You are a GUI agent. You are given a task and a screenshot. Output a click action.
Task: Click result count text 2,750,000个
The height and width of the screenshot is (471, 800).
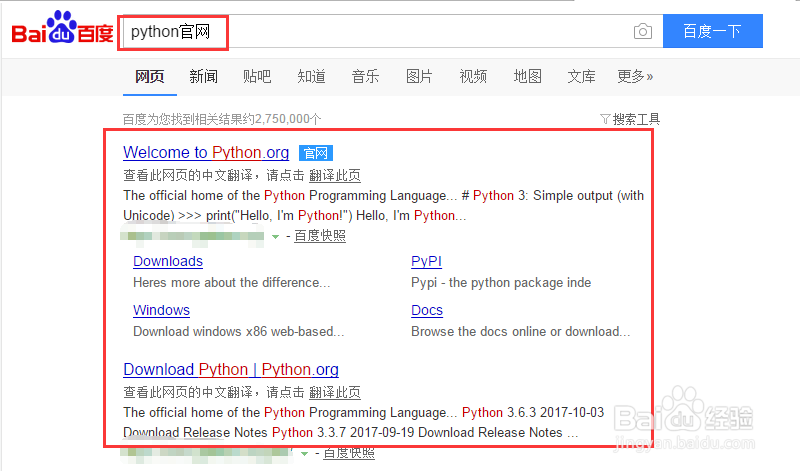pyautogui.click(x=288, y=119)
